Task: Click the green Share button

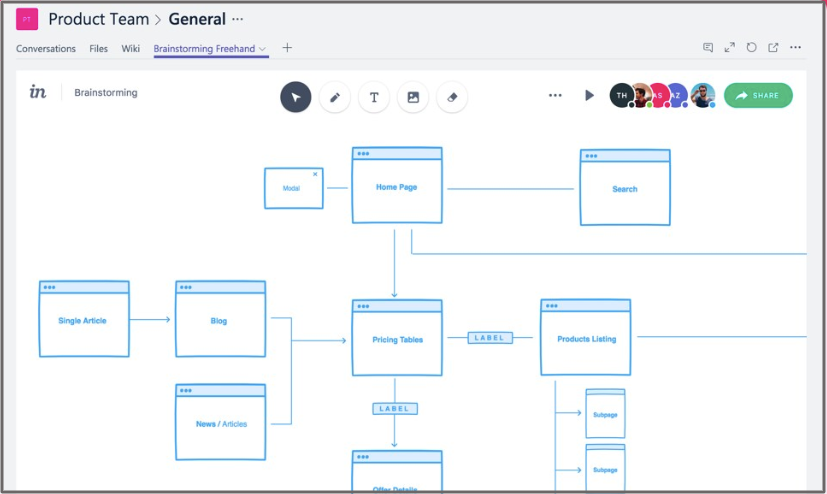Action: pos(758,95)
